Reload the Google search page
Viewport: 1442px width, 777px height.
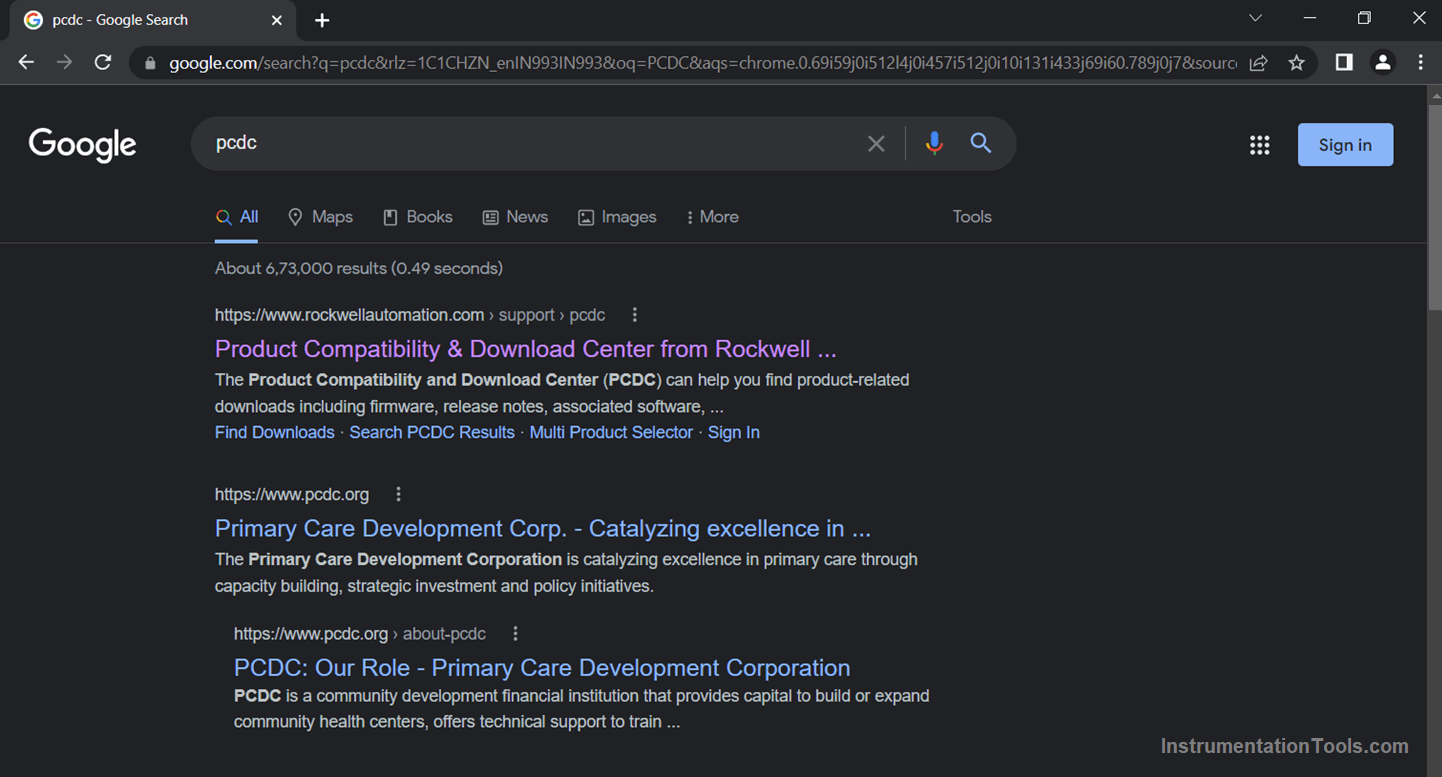tap(102, 62)
